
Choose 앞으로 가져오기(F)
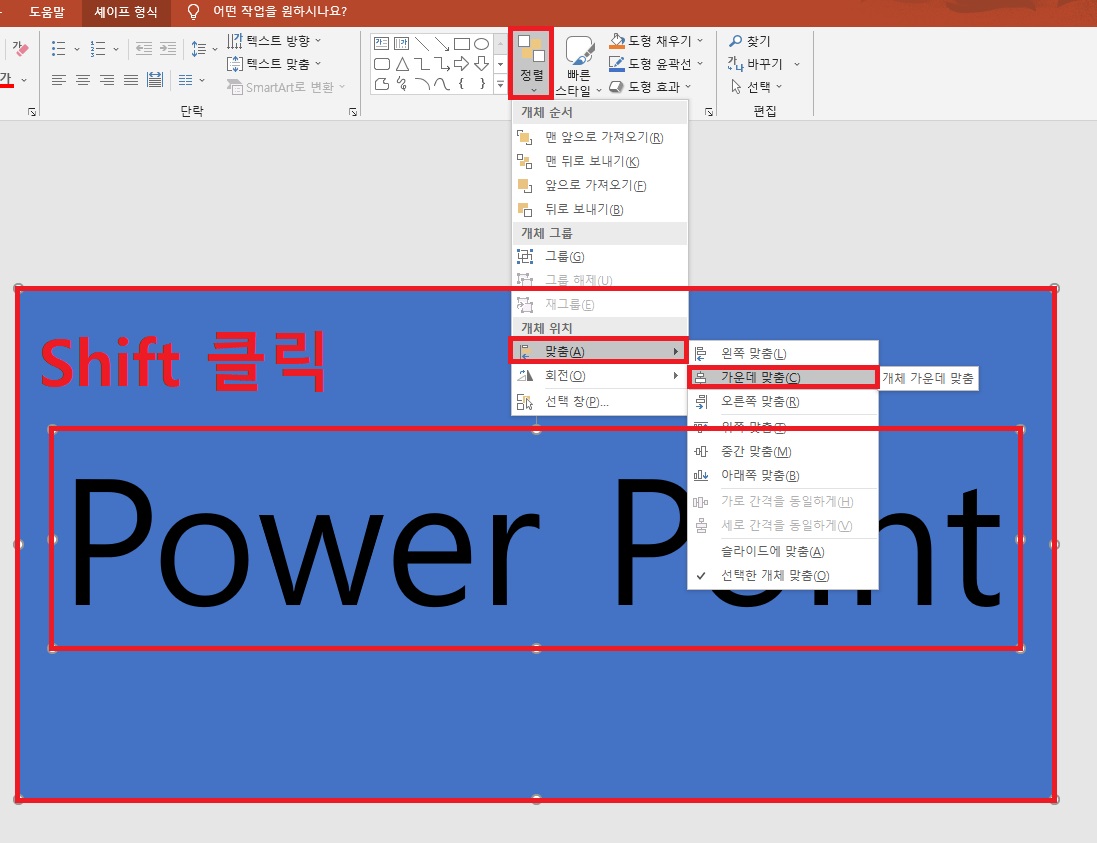click(x=599, y=185)
